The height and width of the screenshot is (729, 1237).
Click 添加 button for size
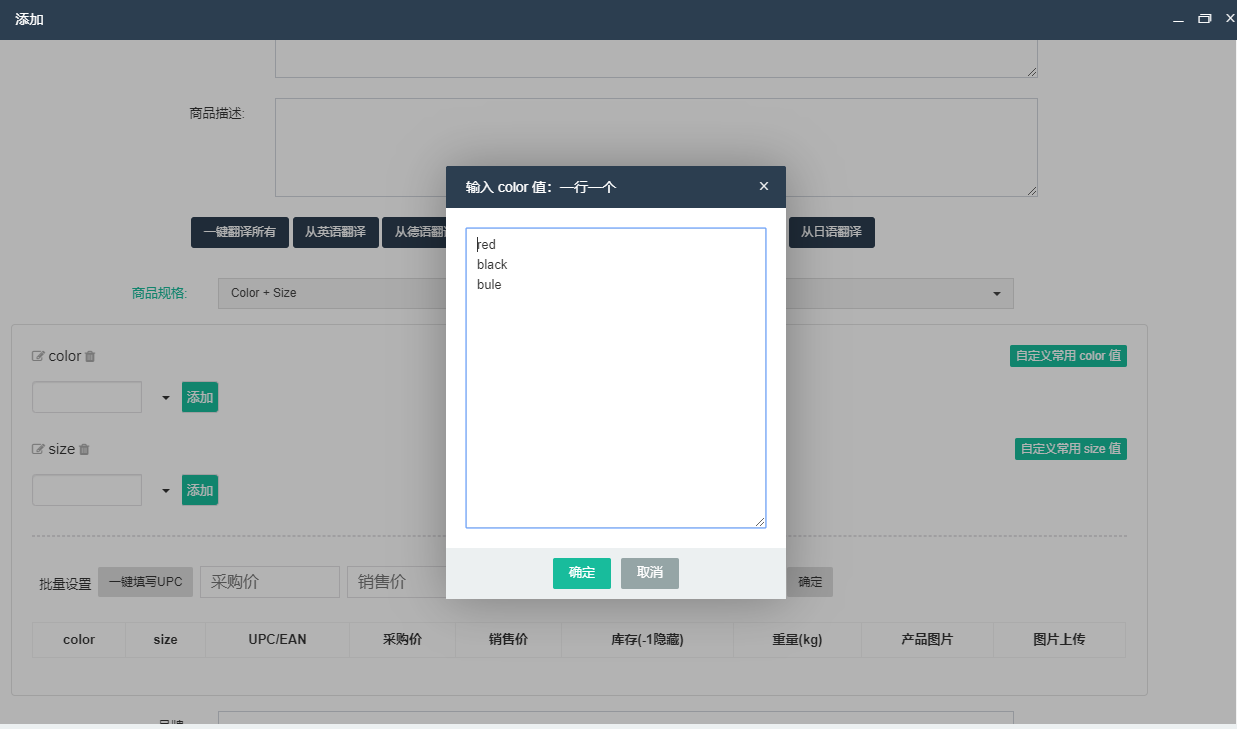[x=200, y=490]
